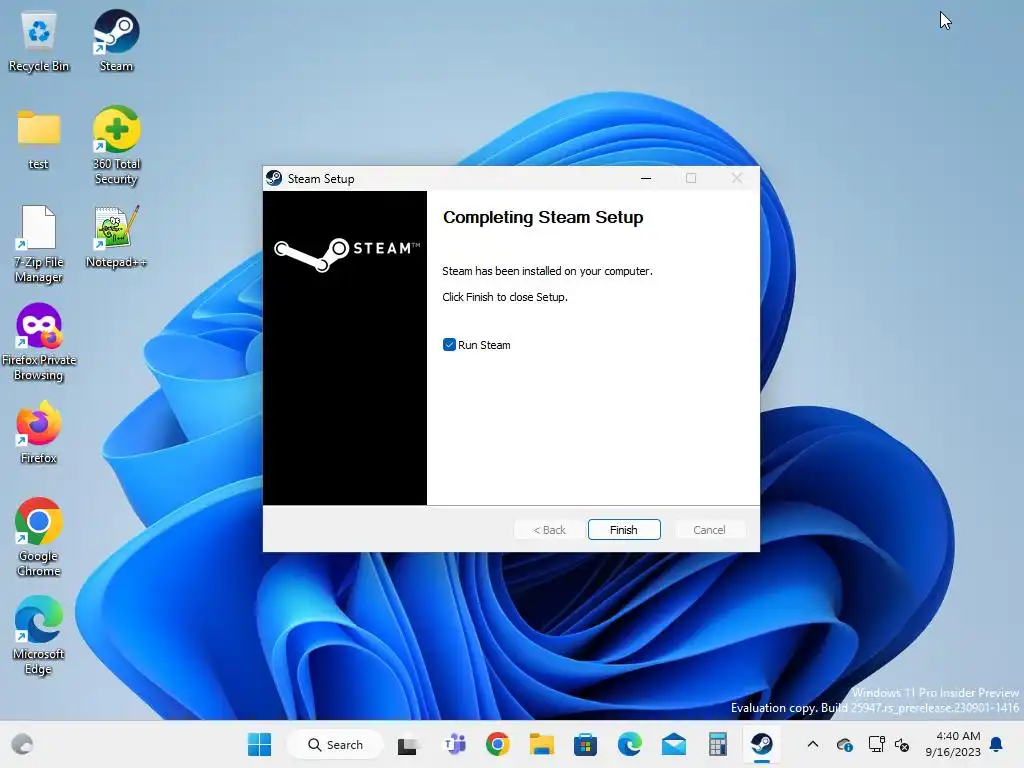1024x768 pixels.
Task: Open the notifications bell icon
Action: coord(997,744)
